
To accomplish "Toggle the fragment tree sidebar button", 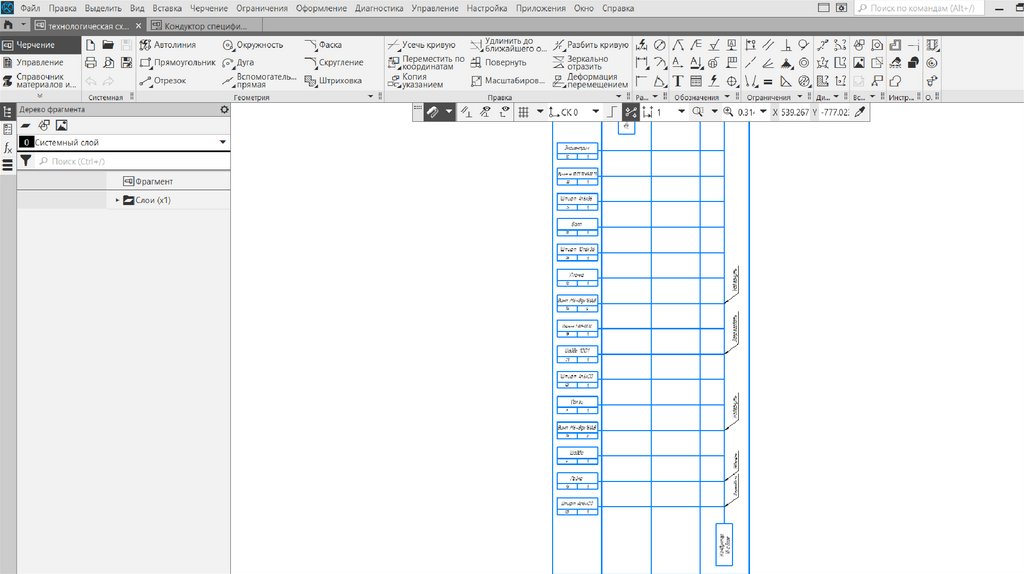I will pos(8,112).
